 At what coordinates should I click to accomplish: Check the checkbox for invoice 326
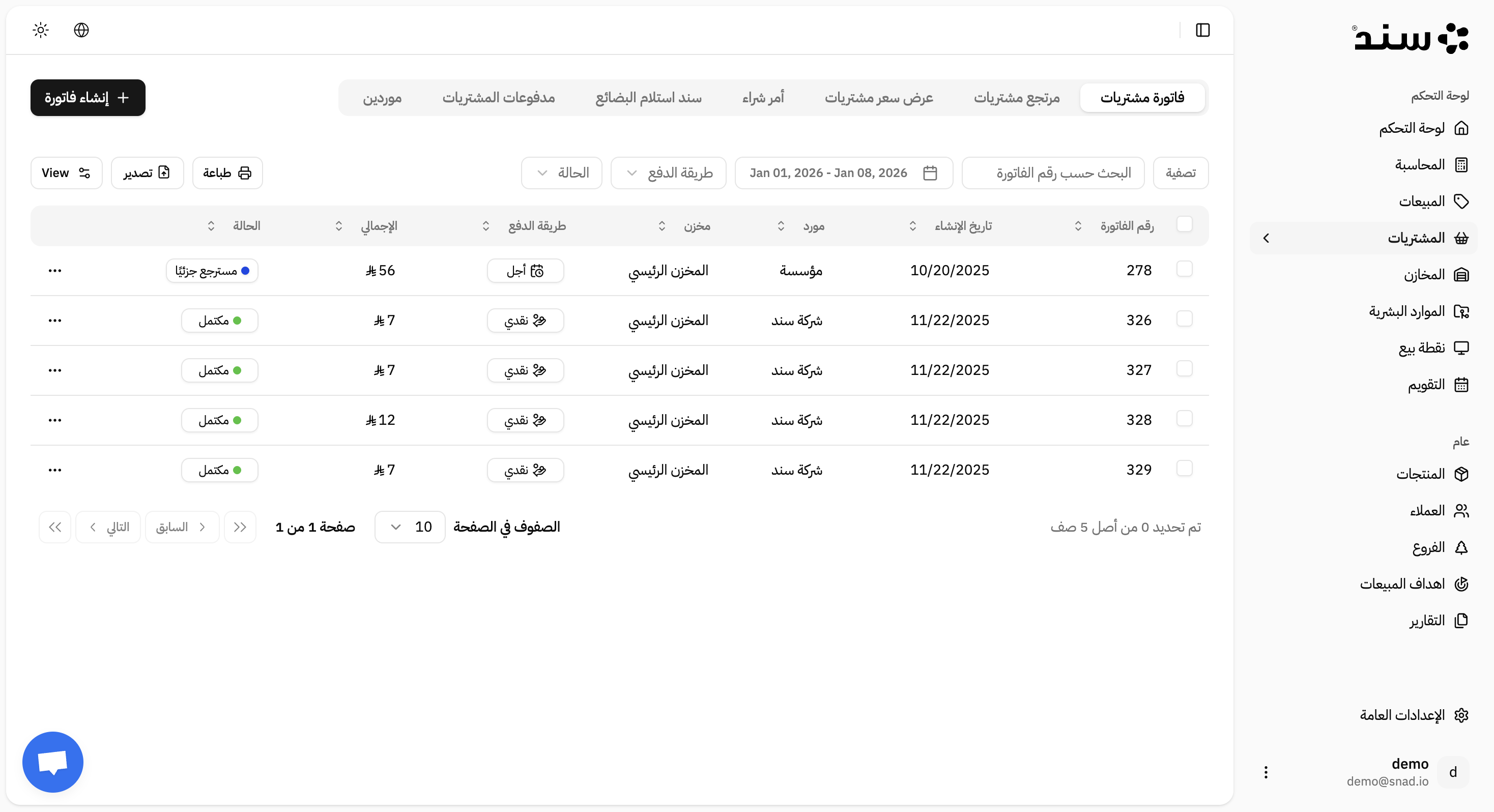click(x=1186, y=319)
